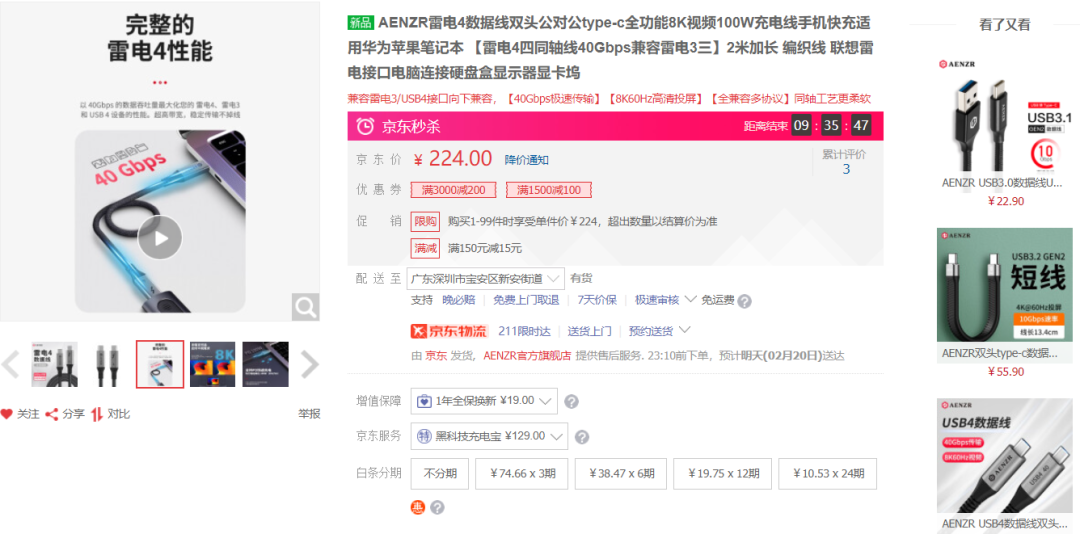1080x534 pixels.
Task: Select the ¥74.66 x 3期 installment option
Action: click(522, 473)
